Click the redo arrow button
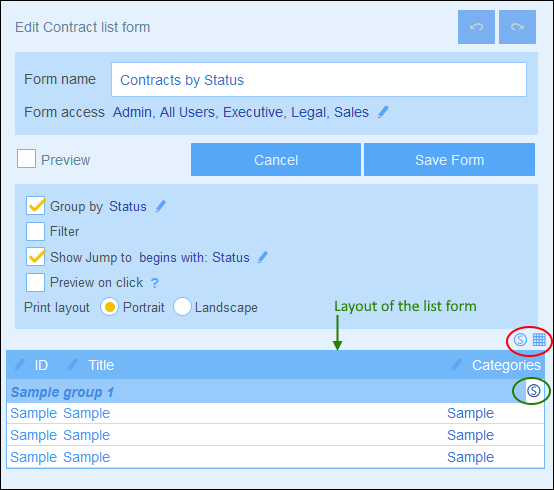The image size is (554, 490). [x=517, y=27]
